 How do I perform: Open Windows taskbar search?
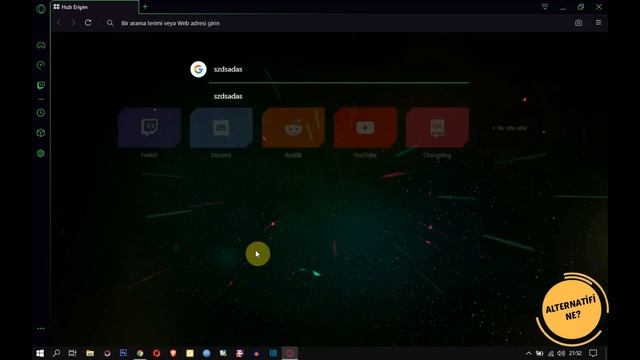56,353
